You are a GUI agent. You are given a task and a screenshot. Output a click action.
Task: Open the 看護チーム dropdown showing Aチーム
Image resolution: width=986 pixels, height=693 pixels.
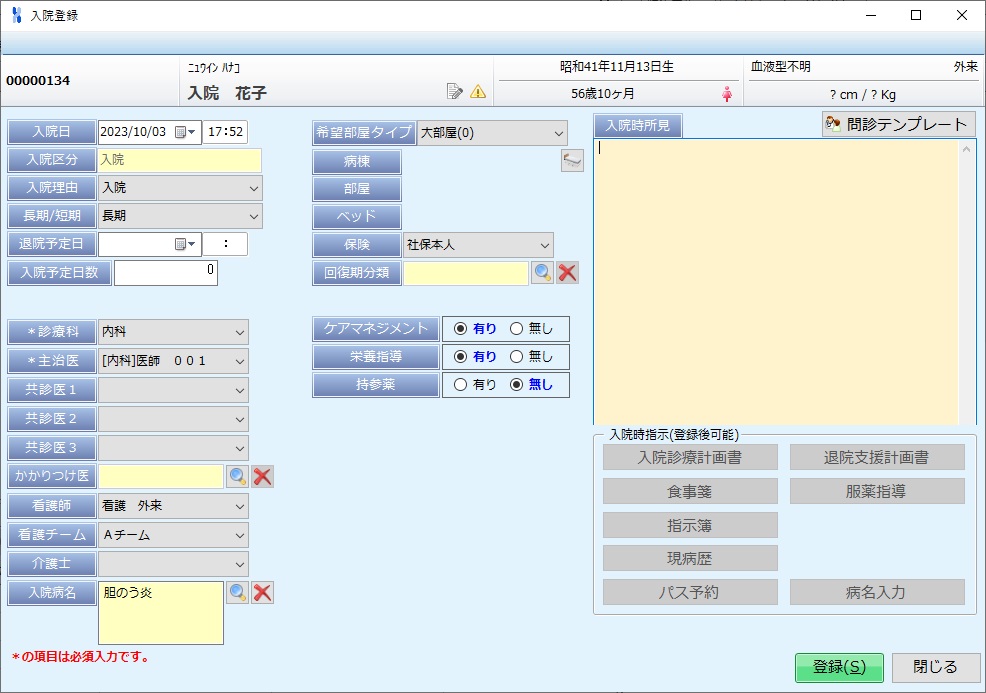[x=240, y=535]
